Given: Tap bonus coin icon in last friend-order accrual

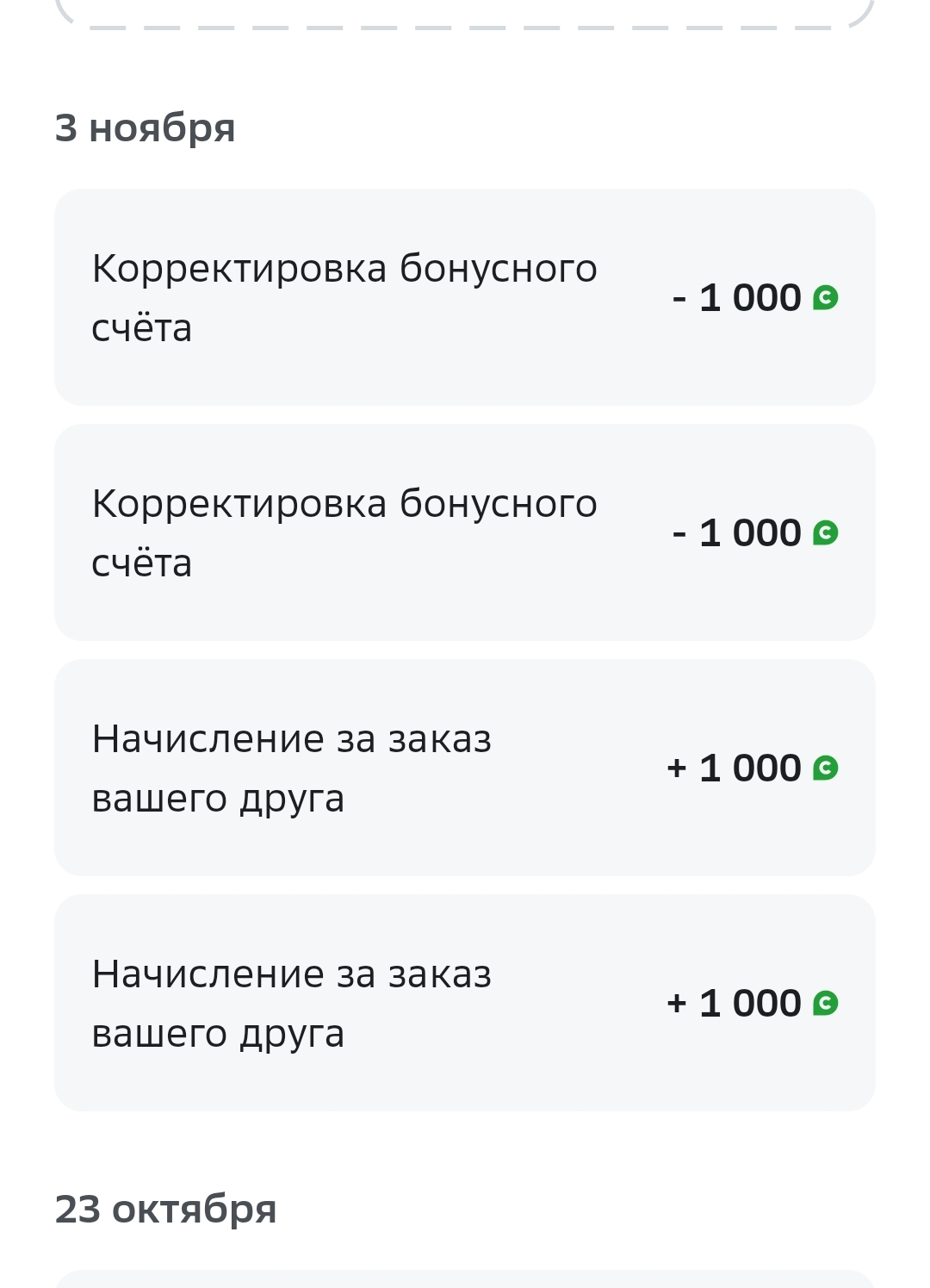Looking at the screenshot, I should 825,1004.
